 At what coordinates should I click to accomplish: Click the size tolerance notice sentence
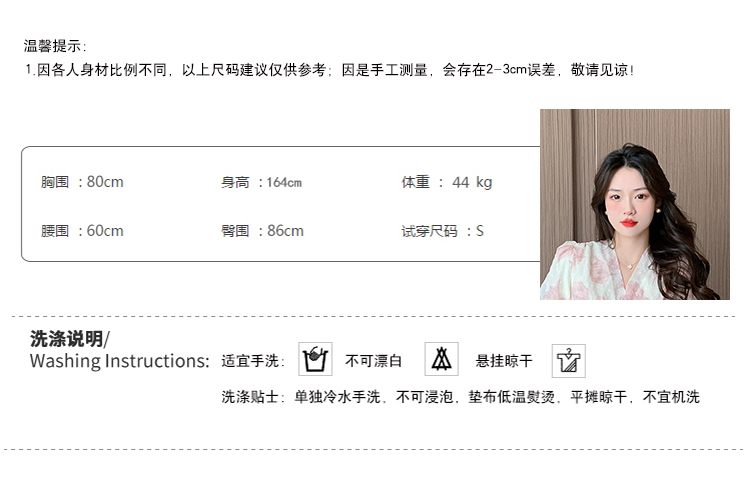coord(330,70)
